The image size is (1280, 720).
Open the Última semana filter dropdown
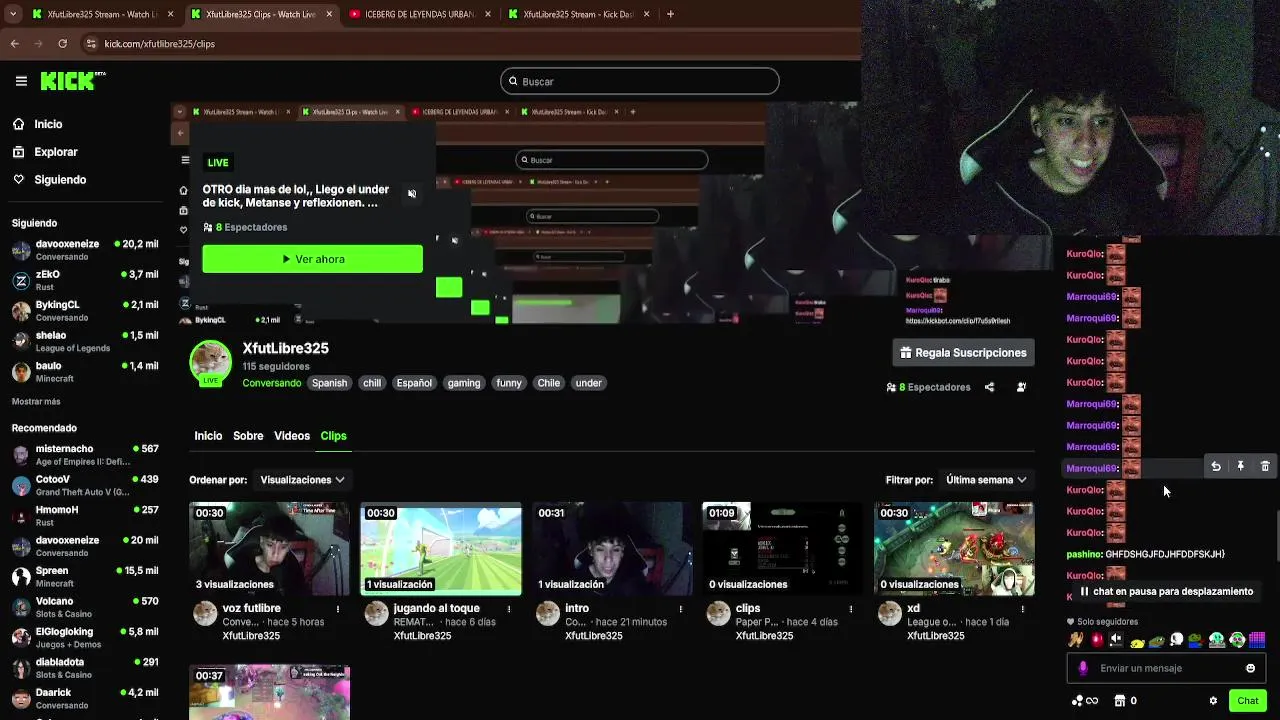pyautogui.click(x=986, y=480)
